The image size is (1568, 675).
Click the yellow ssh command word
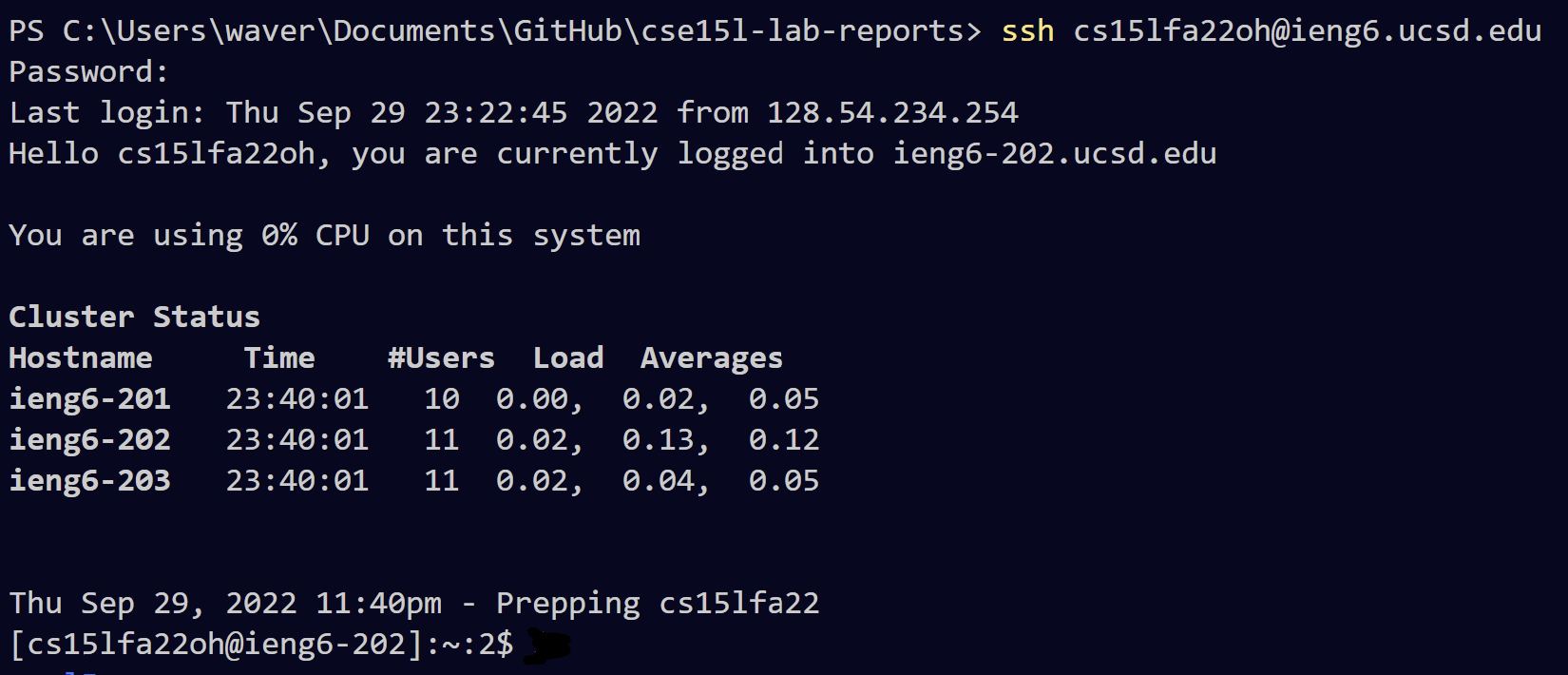(1027, 31)
